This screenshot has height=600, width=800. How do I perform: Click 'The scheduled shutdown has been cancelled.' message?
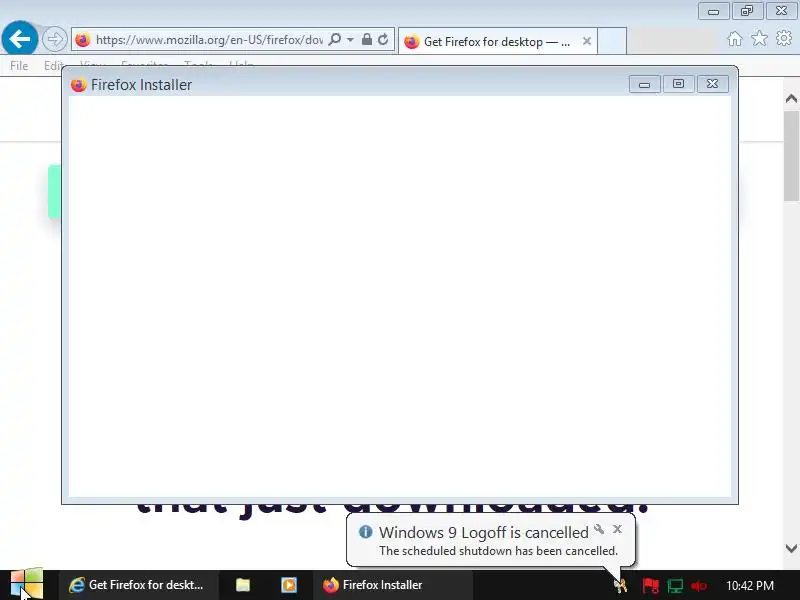pyautogui.click(x=498, y=551)
